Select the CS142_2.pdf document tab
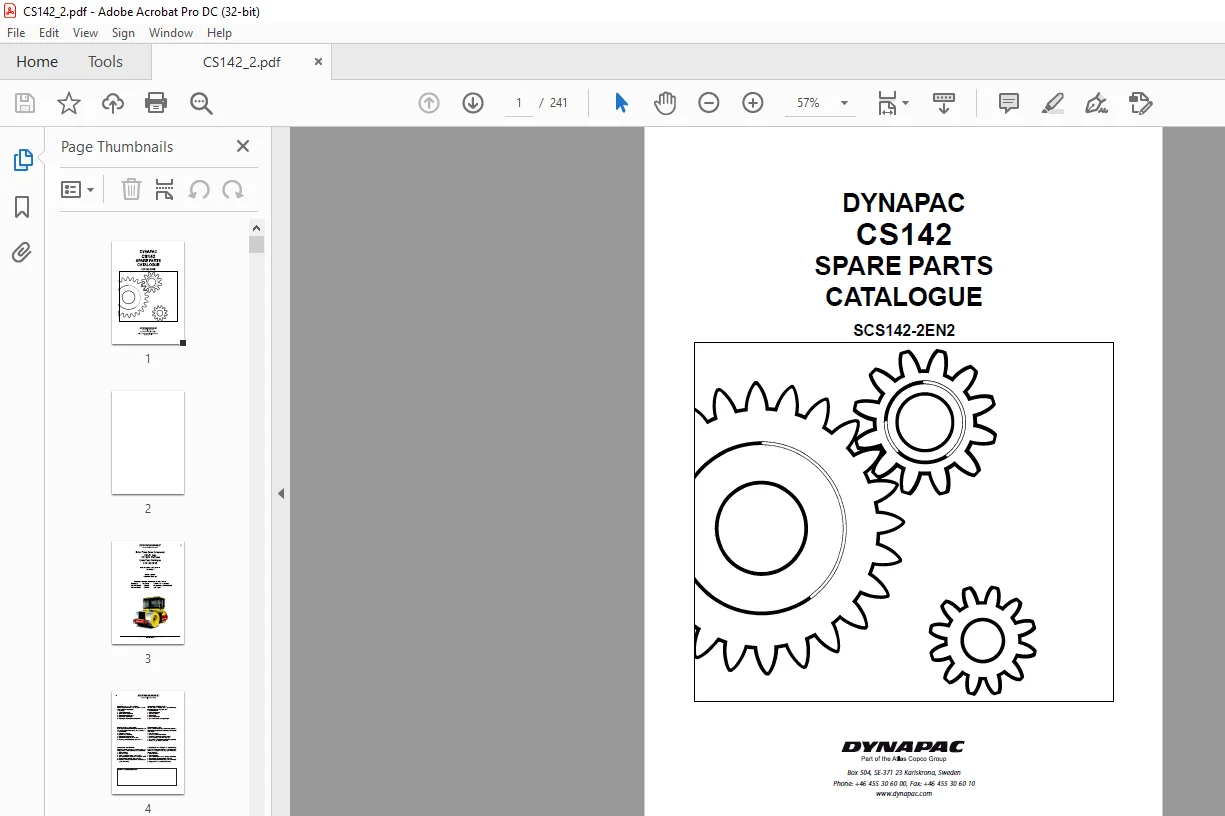The width and height of the screenshot is (1225, 816). (x=242, y=62)
